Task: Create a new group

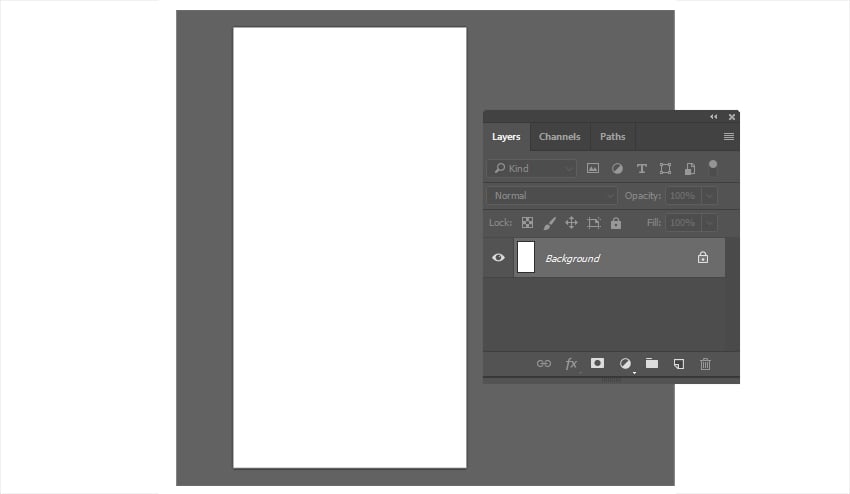Action: pyautogui.click(x=652, y=363)
